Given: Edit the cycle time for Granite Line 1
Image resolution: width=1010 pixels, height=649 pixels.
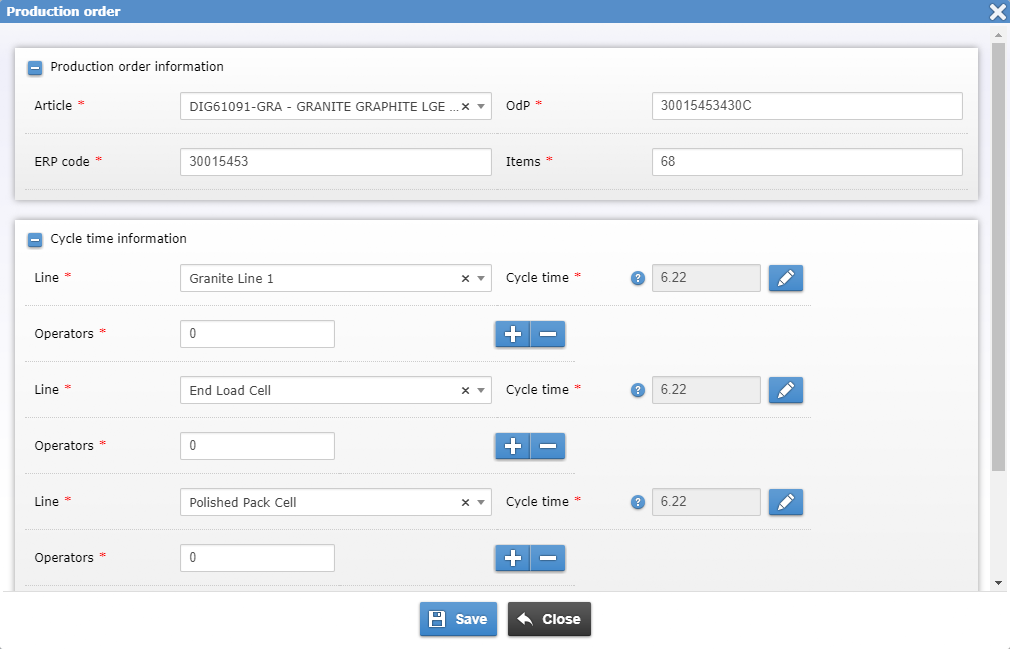Looking at the screenshot, I should 786,278.
